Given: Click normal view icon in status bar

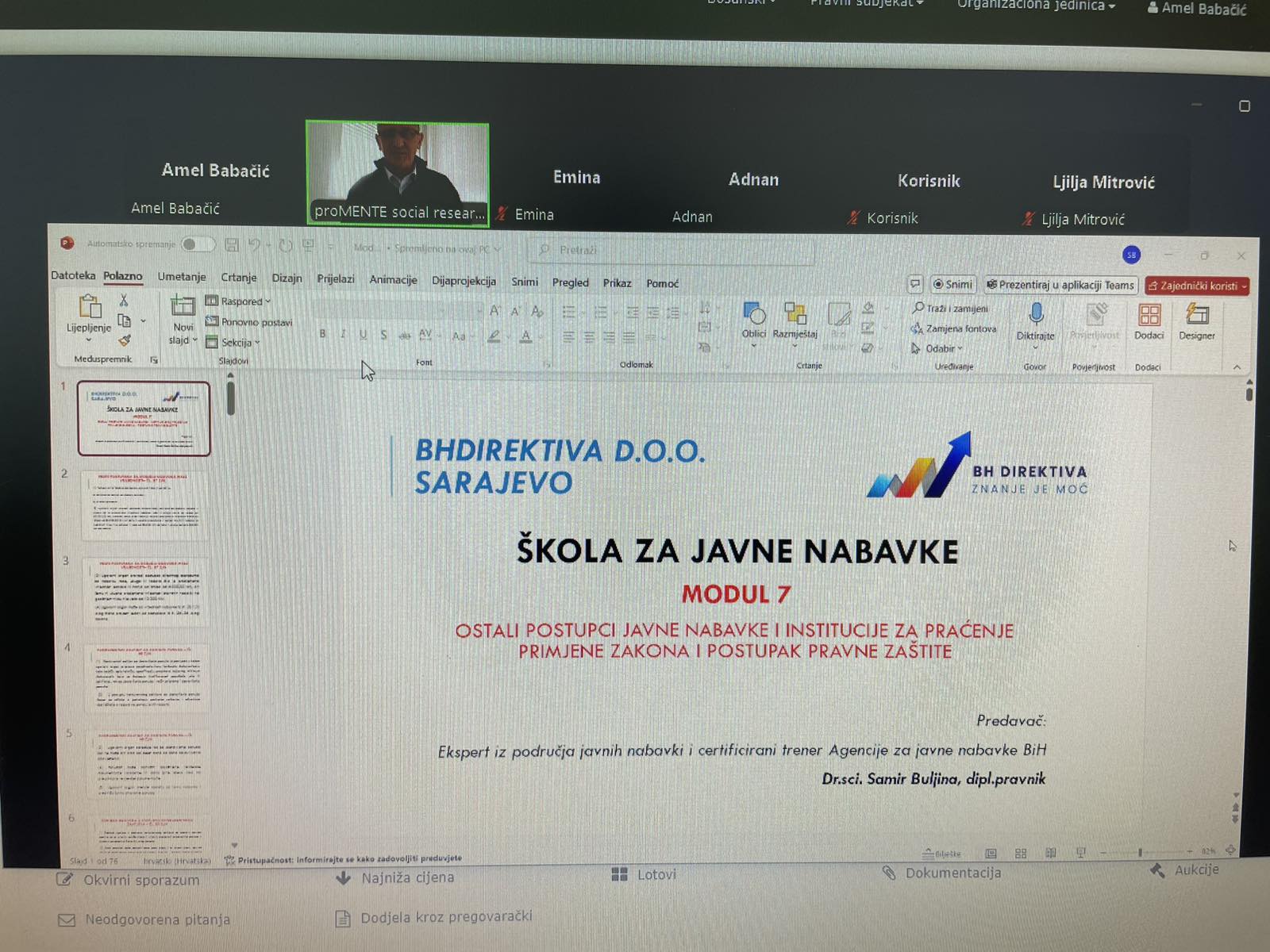Looking at the screenshot, I should pos(991,854).
